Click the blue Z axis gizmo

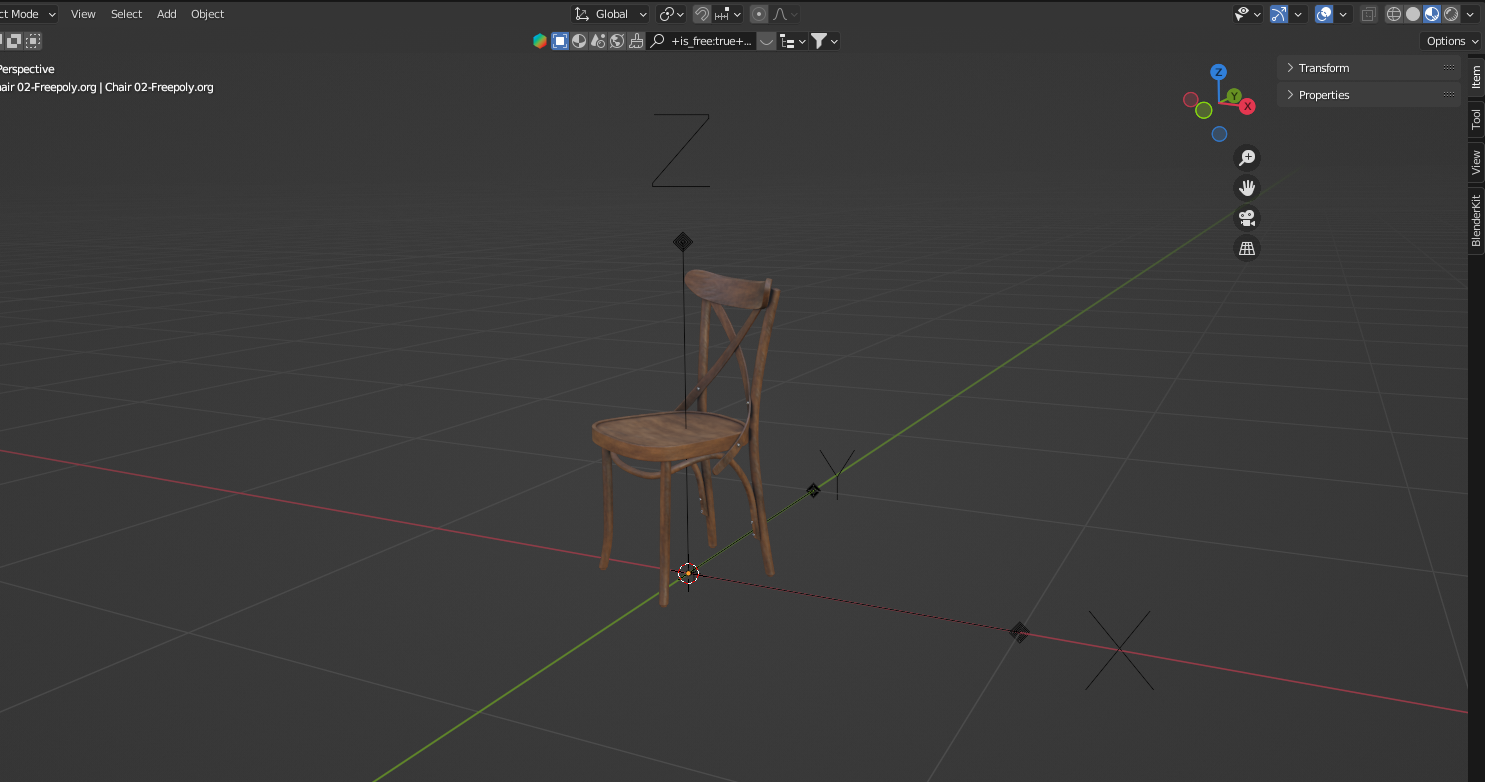tap(1218, 72)
